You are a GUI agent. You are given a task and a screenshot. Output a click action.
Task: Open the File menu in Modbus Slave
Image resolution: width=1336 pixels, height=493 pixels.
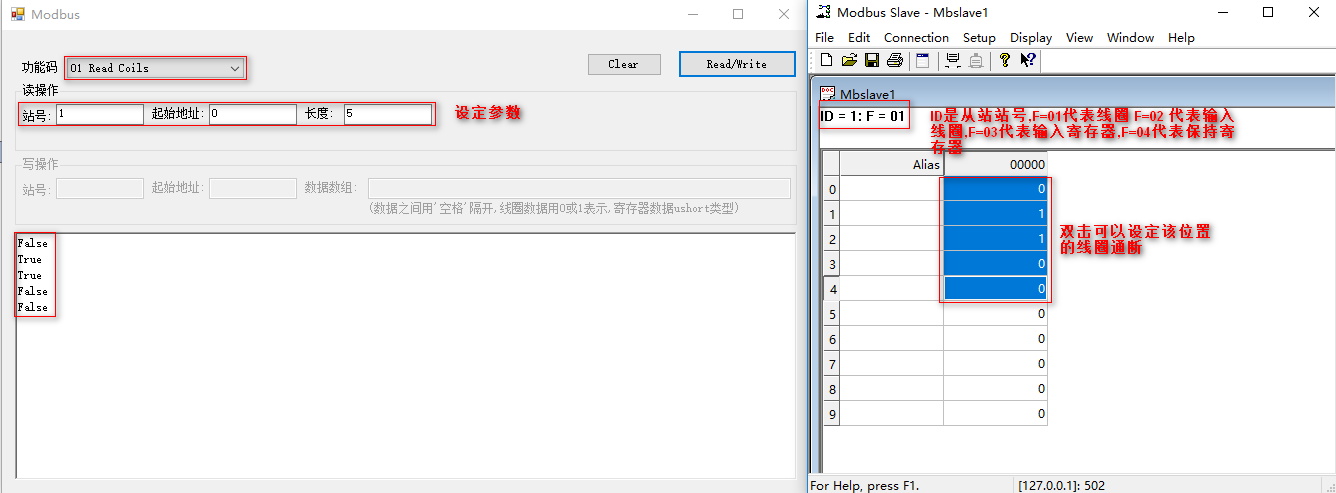[x=824, y=37]
